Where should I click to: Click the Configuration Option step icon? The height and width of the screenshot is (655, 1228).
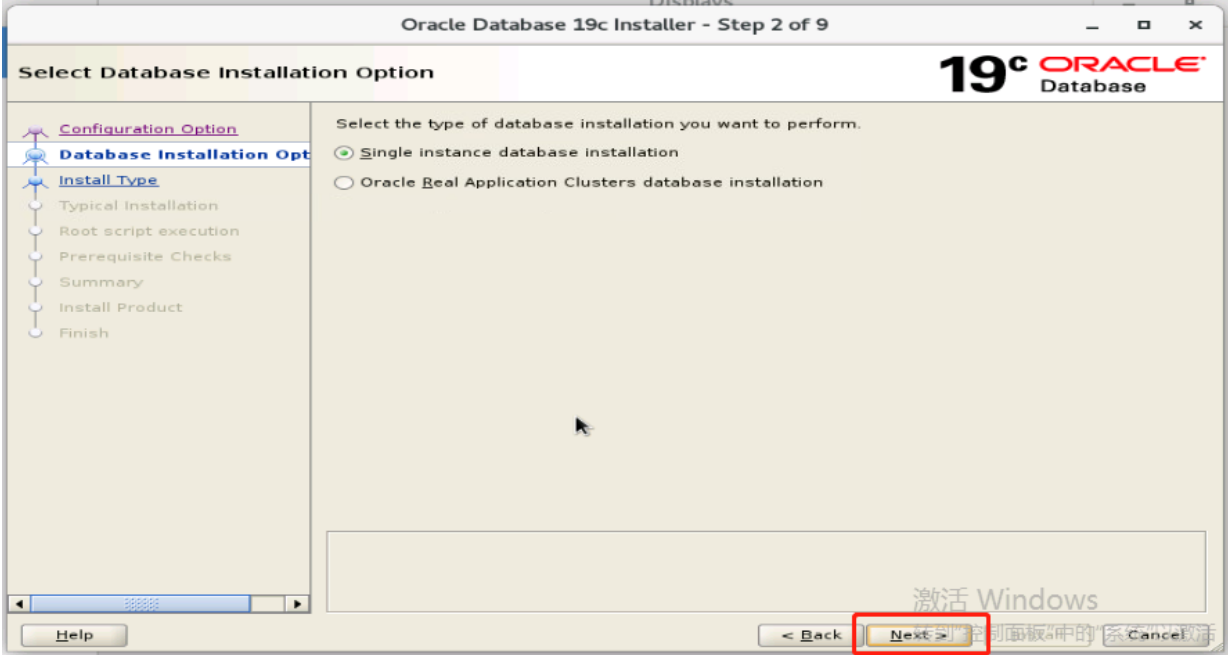coord(37,130)
